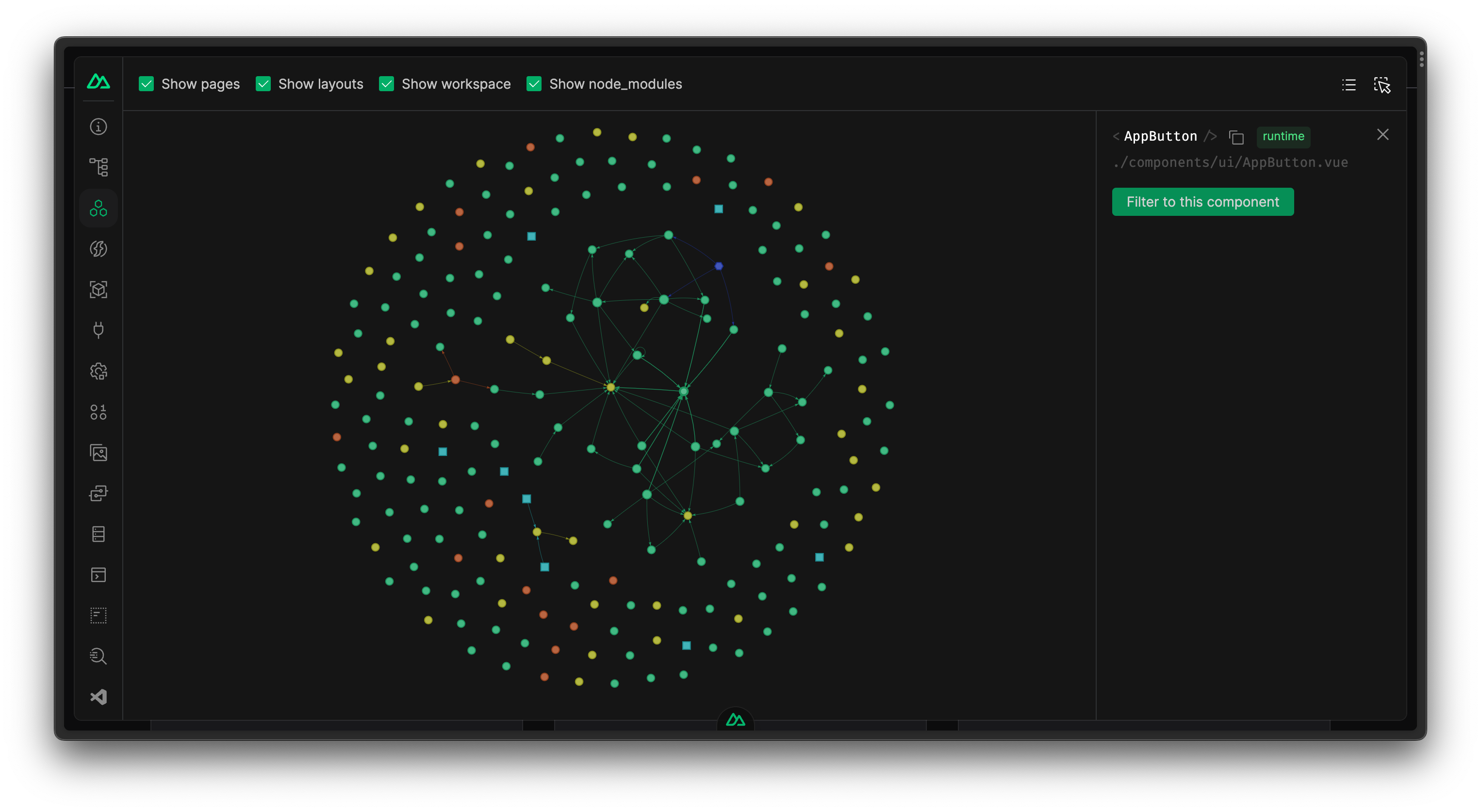
Task: Enable the component inspector picker
Action: tap(1382, 86)
